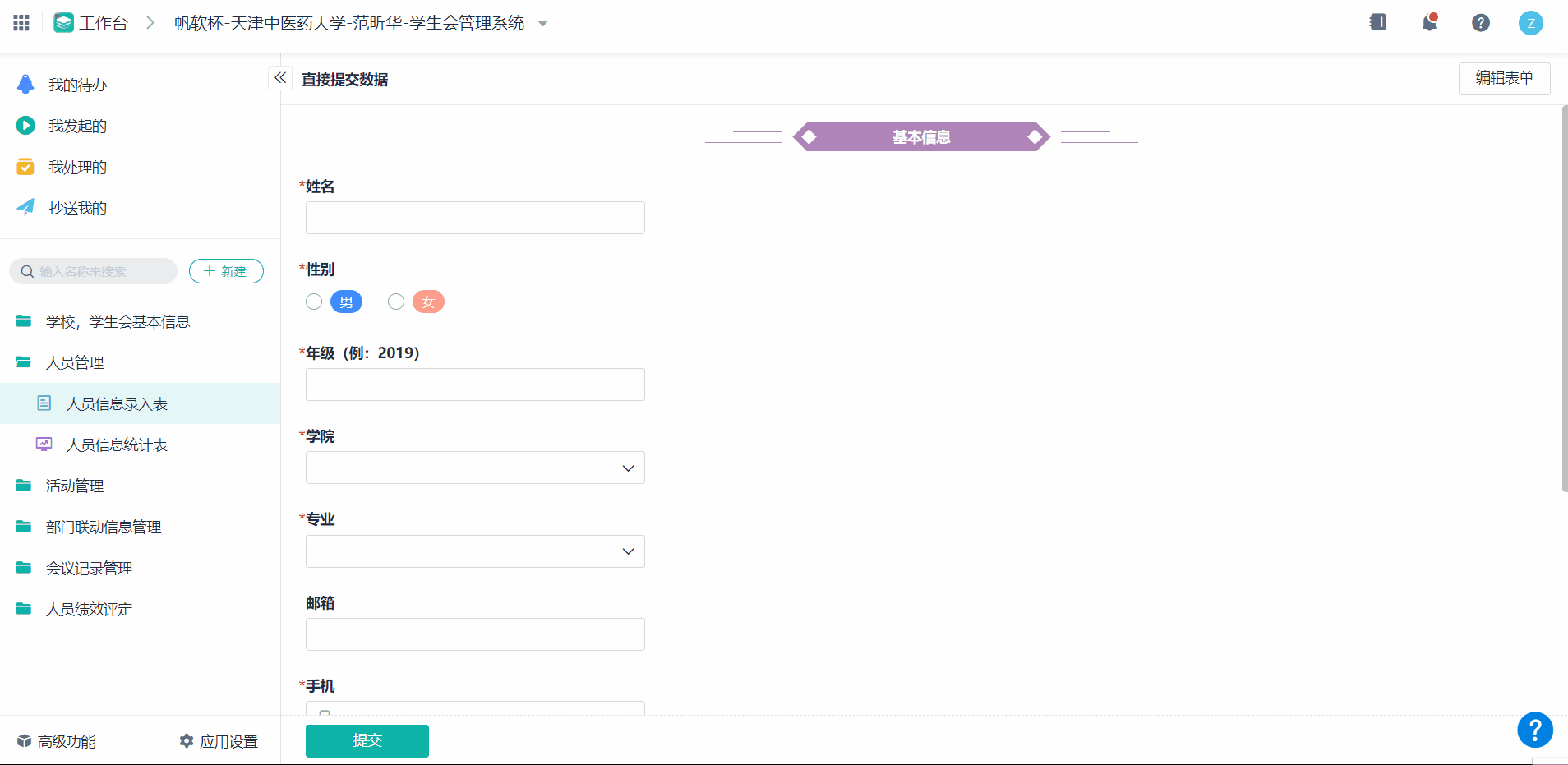Click the blue floating help button
The width and height of the screenshot is (1568, 765).
tap(1534, 729)
